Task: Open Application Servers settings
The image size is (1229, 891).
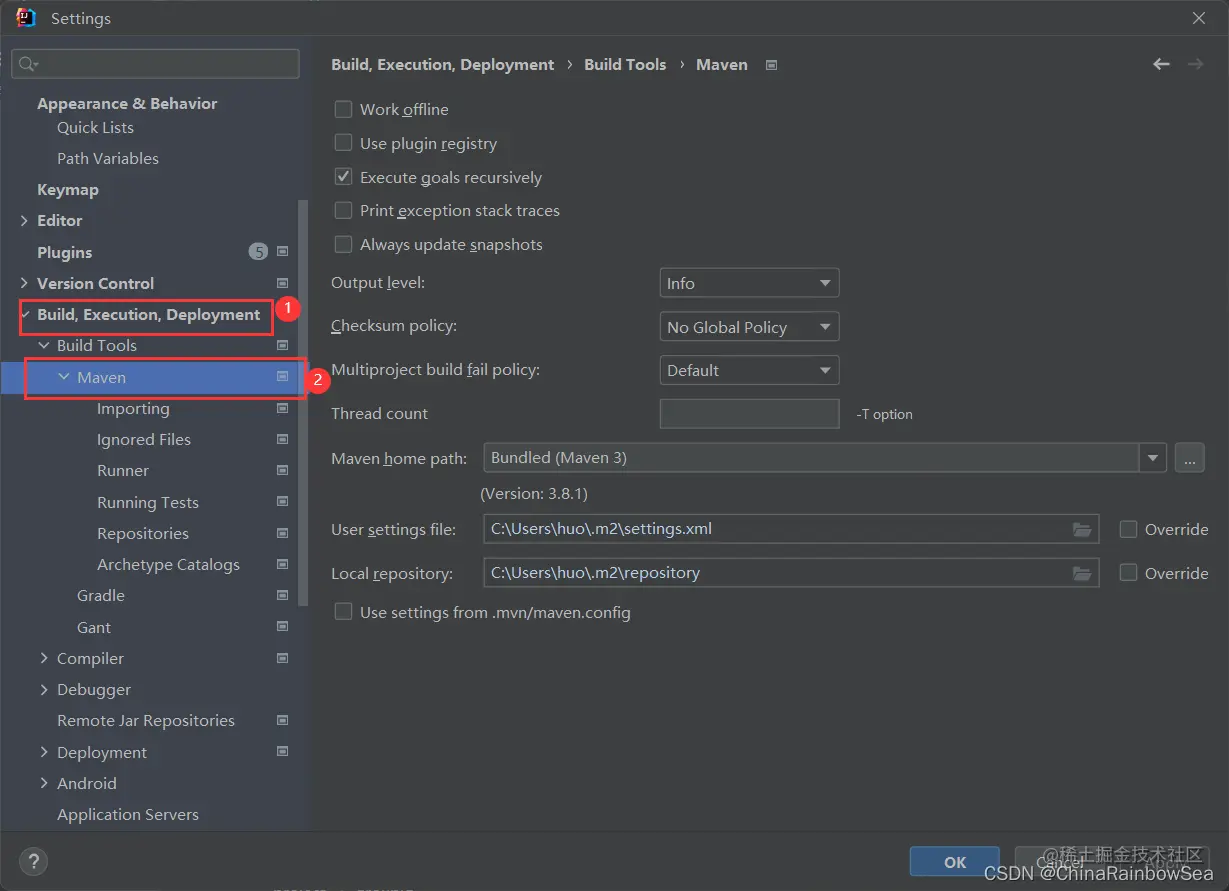Action: pos(128,814)
